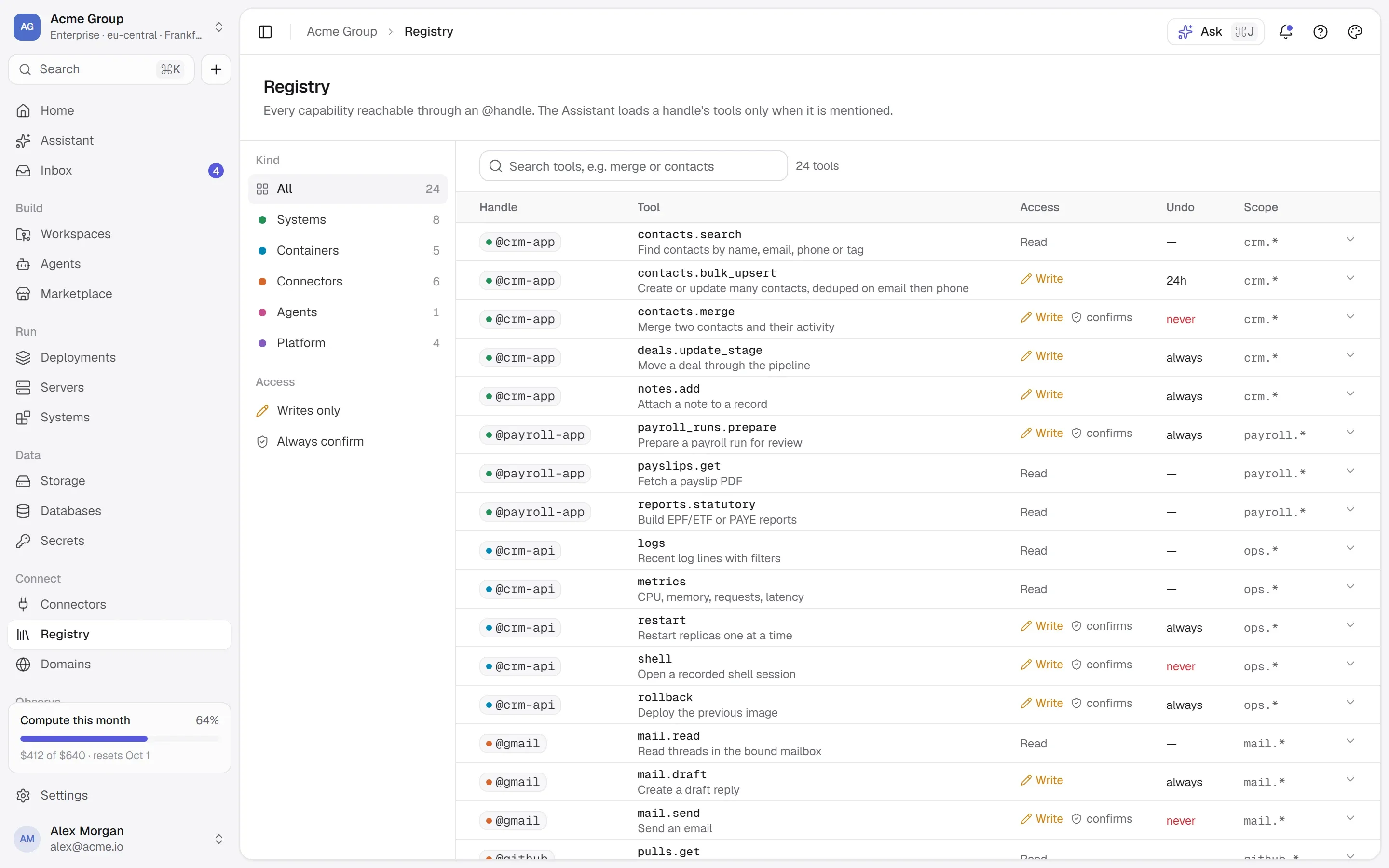Open Servers in the sidebar
Viewport: 1389px width, 868px height.
coord(120,387)
